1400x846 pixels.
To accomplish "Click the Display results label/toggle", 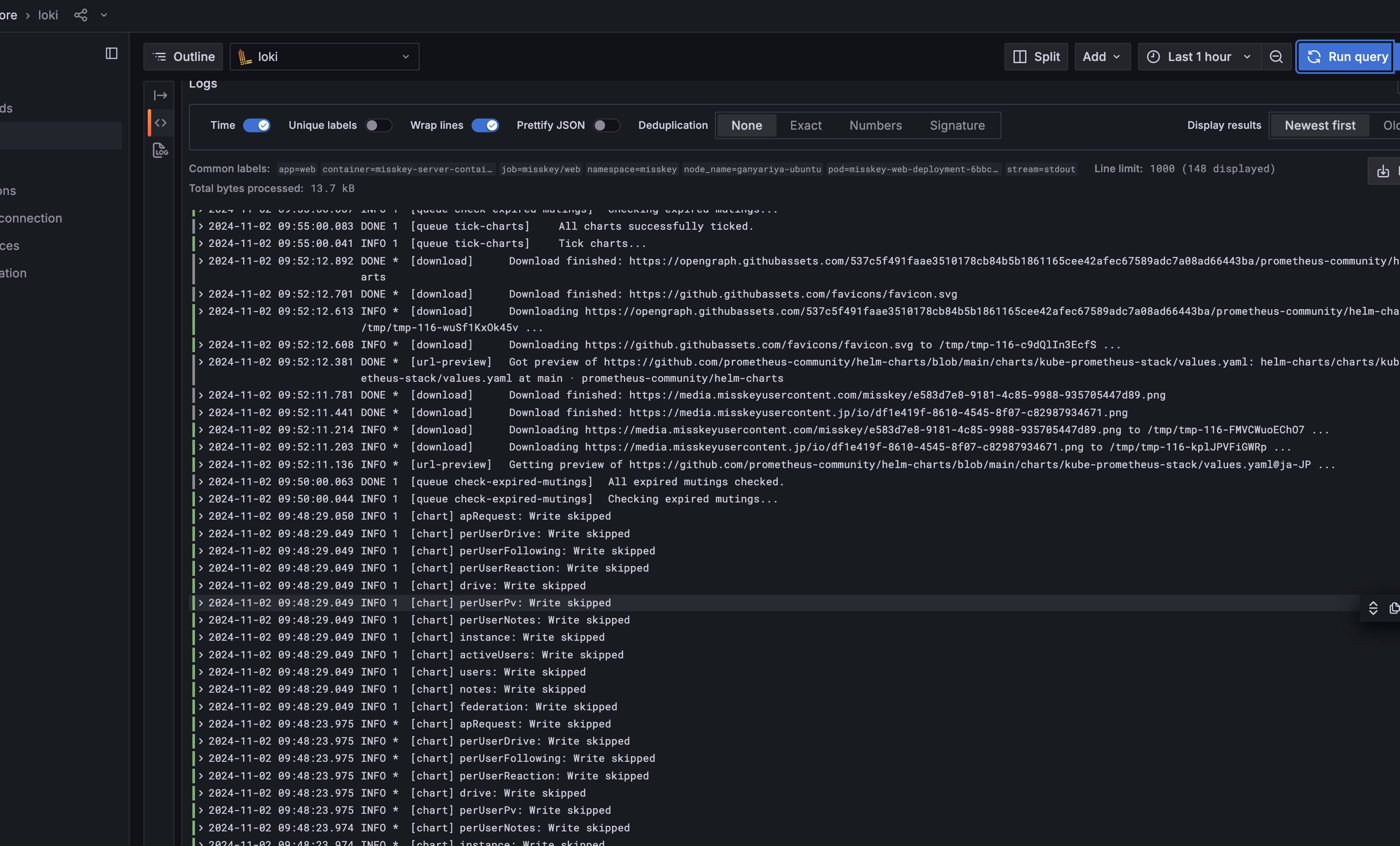I will (1224, 125).
